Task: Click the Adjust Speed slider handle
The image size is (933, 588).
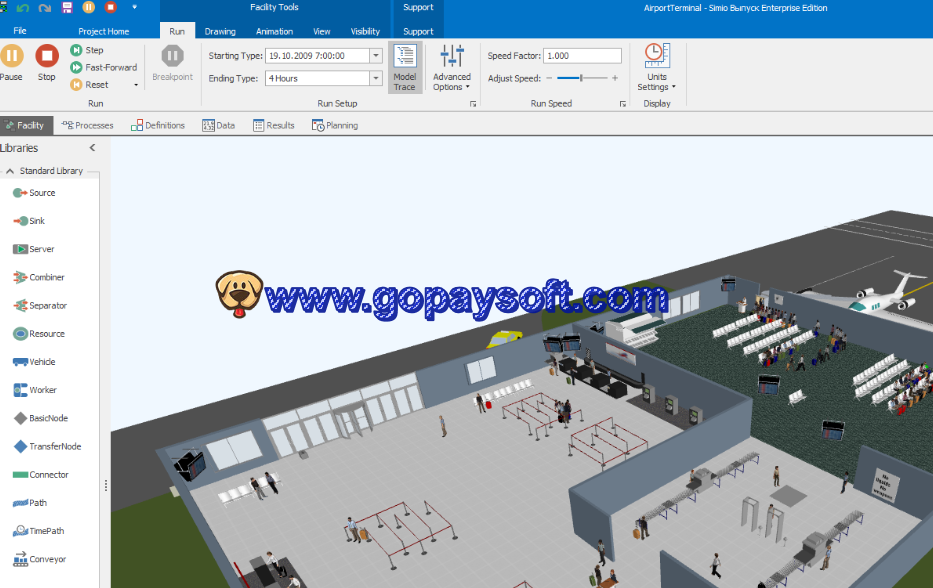Action: click(x=581, y=78)
